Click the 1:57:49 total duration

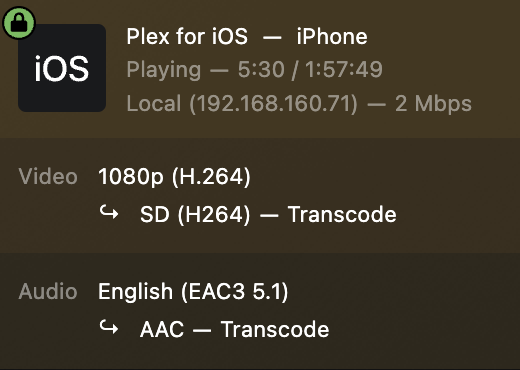pos(344,69)
